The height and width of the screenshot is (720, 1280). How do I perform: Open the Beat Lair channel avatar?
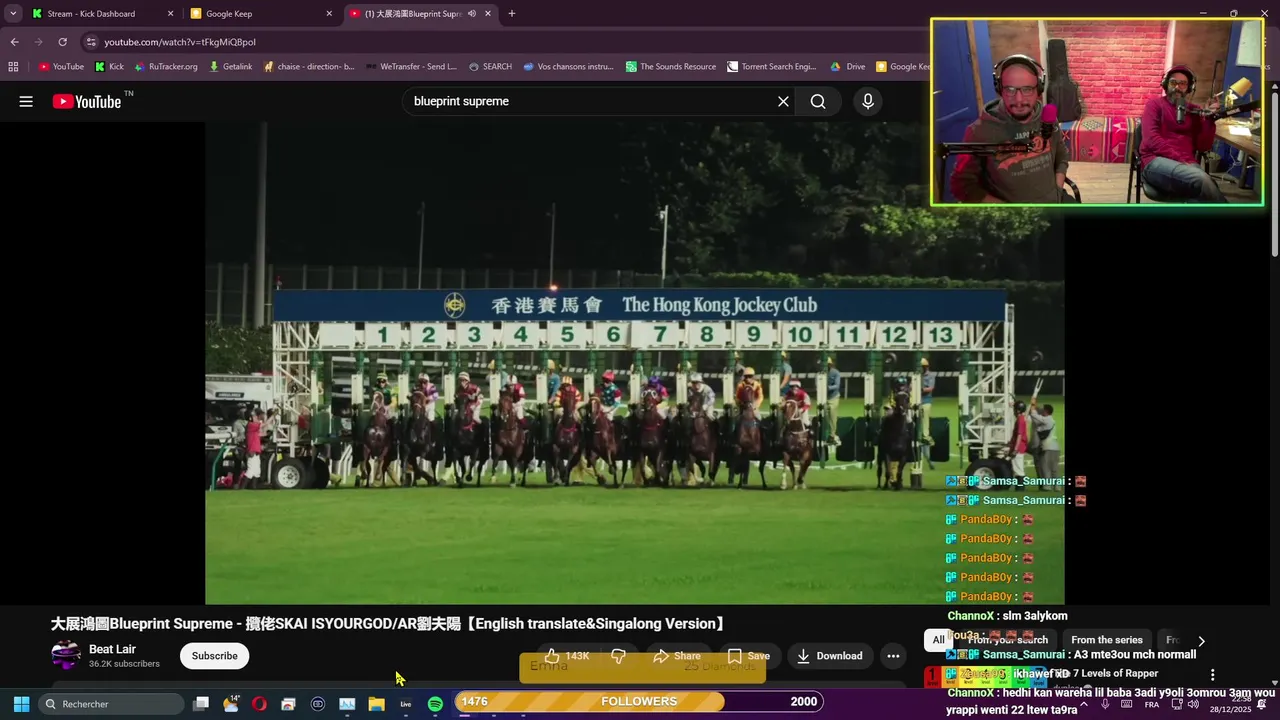click(x=66, y=655)
